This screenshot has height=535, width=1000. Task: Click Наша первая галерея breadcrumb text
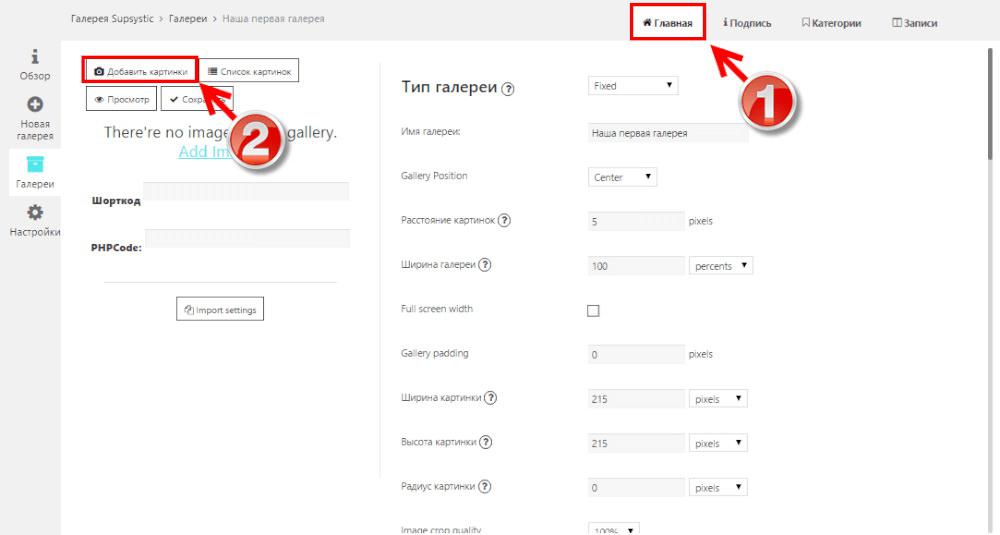[273, 18]
